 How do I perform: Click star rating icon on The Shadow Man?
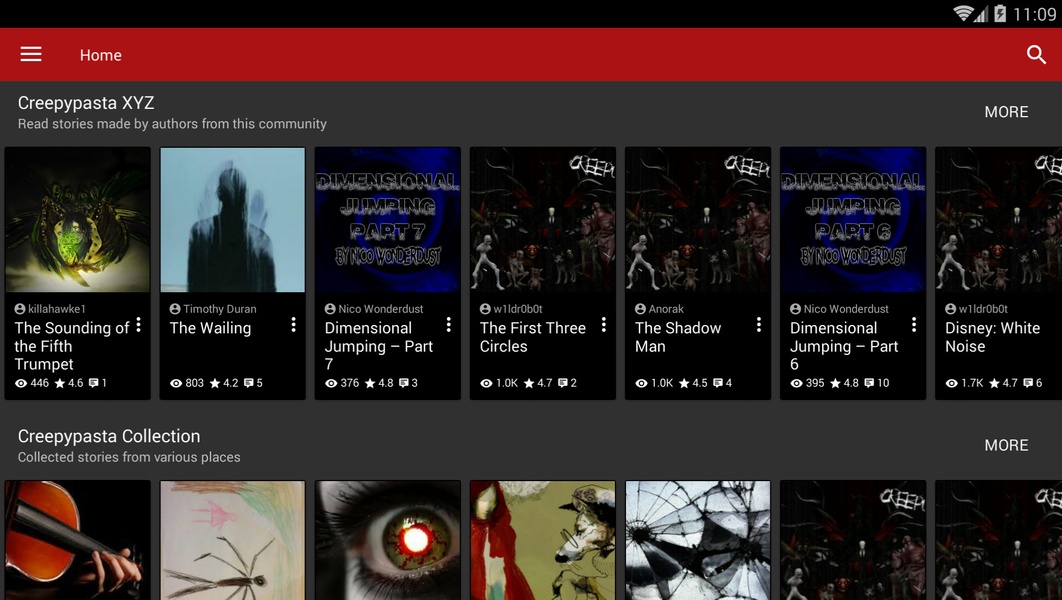click(x=684, y=383)
